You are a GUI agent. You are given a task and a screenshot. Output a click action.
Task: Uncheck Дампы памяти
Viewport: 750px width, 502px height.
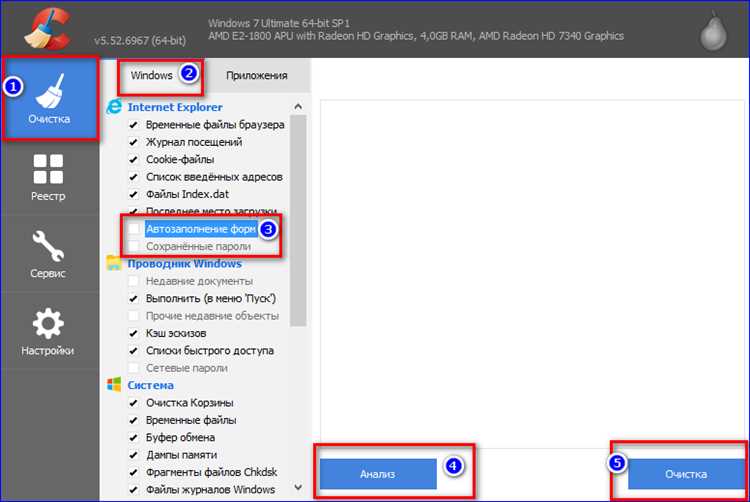[133, 455]
